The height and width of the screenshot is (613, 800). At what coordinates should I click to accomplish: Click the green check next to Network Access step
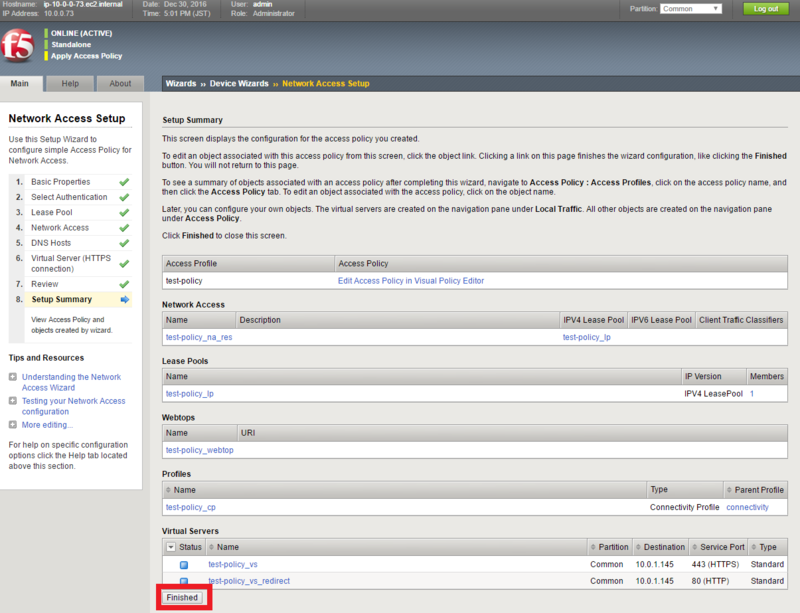point(124,228)
